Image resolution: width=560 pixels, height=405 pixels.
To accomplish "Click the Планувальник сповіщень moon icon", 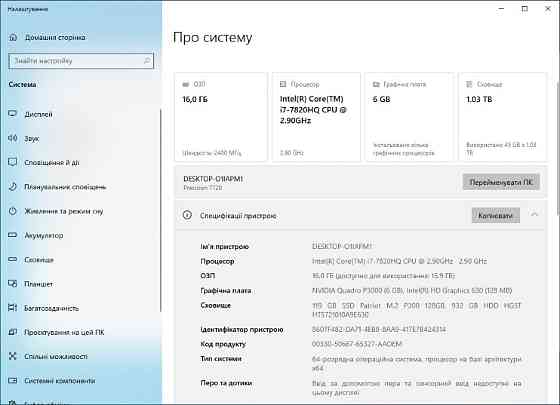I will point(13,187).
